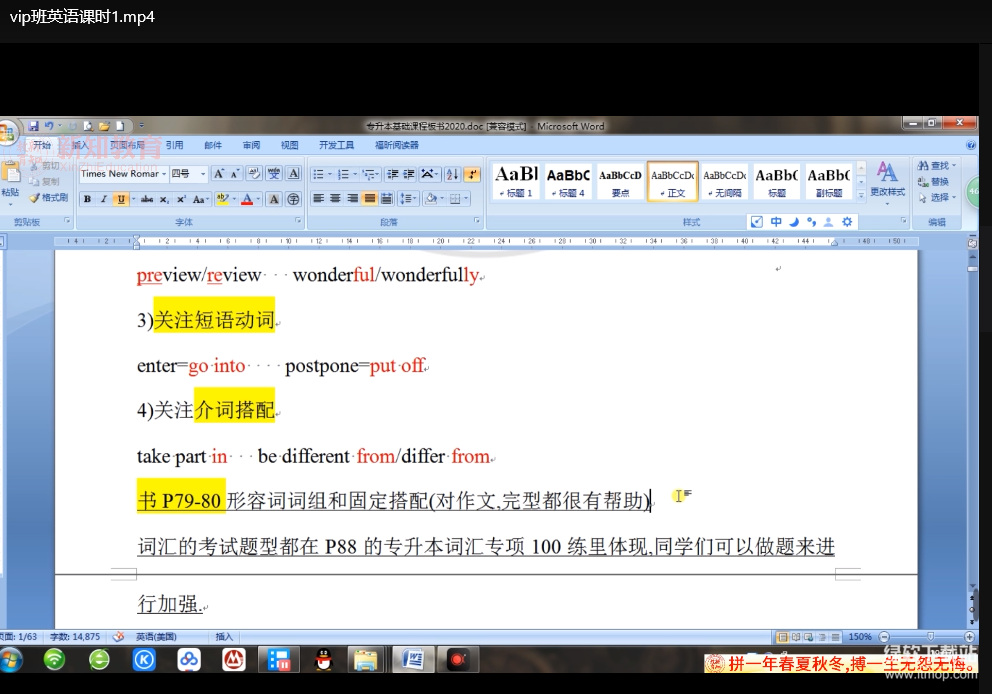This screenshot has width=992, height=694.
Task: Toggle Bold formatting
Action: coord(87,199)
